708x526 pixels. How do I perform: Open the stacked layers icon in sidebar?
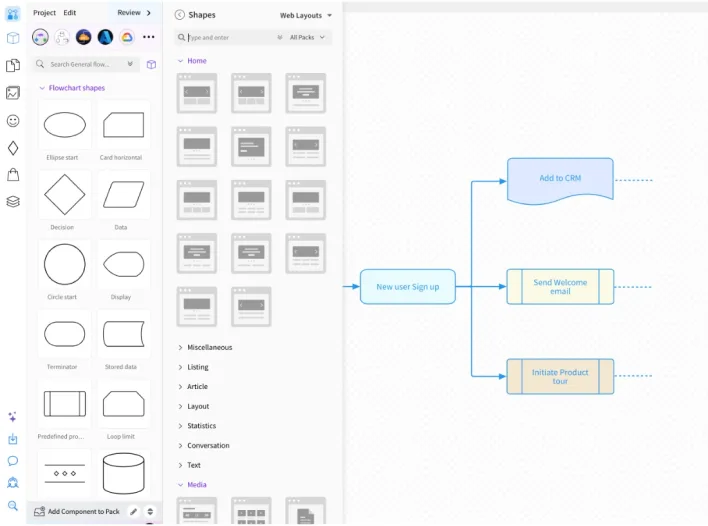coord(13,201)
